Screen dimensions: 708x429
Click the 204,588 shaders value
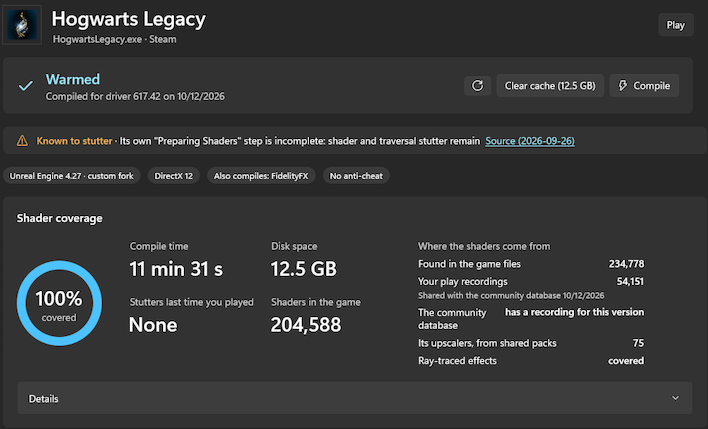tap(306, 325)
